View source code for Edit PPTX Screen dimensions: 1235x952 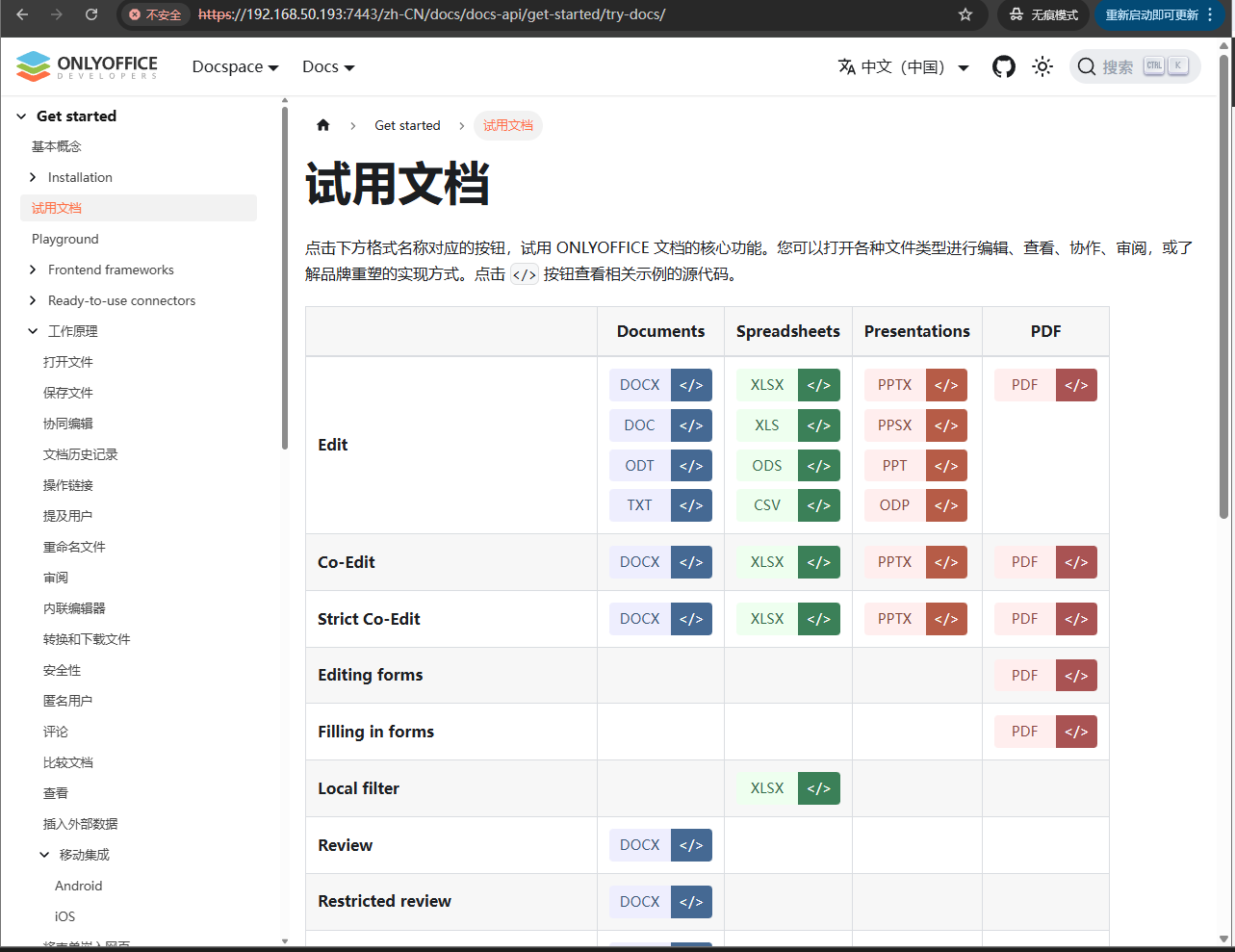[x=946, y=385]
